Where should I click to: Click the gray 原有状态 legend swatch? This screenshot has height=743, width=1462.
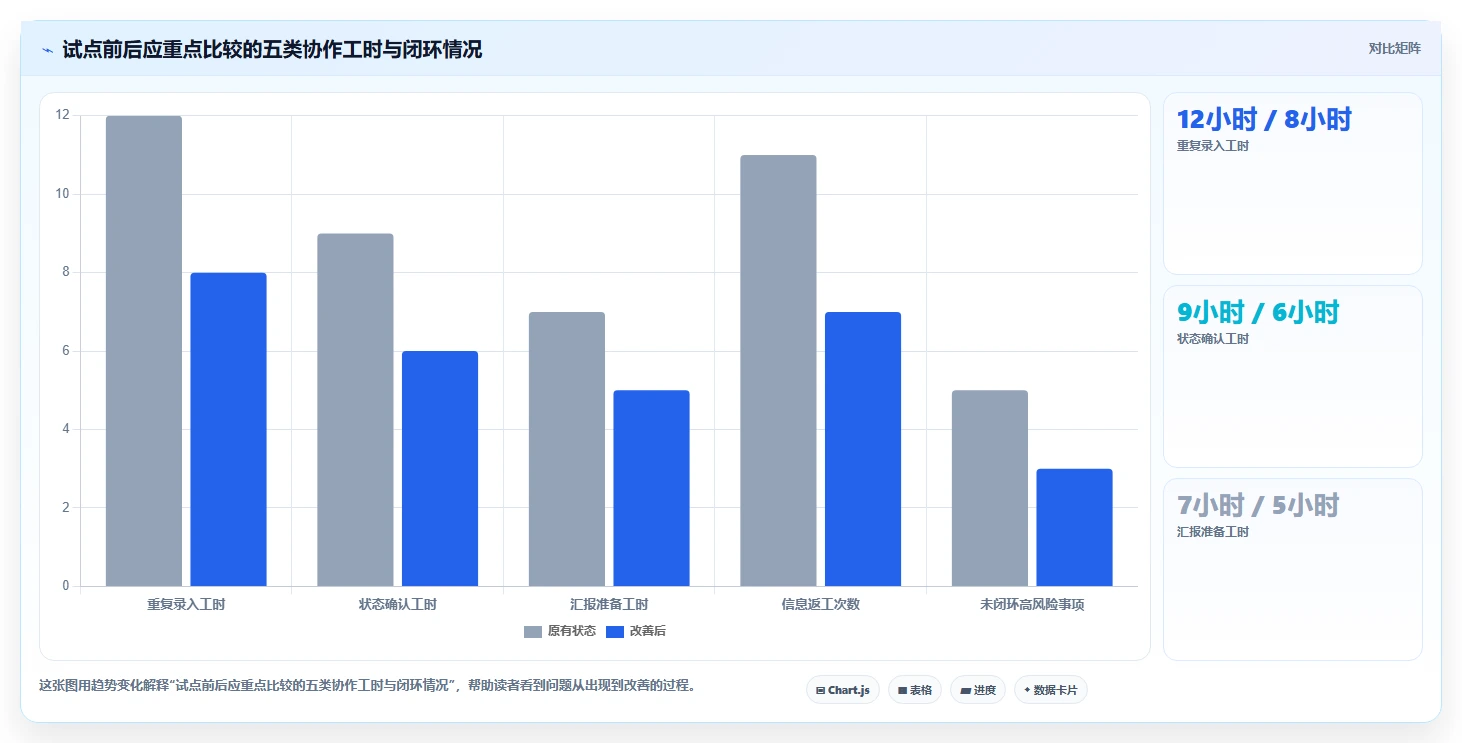pyautogui.click(x=533, y=632)
